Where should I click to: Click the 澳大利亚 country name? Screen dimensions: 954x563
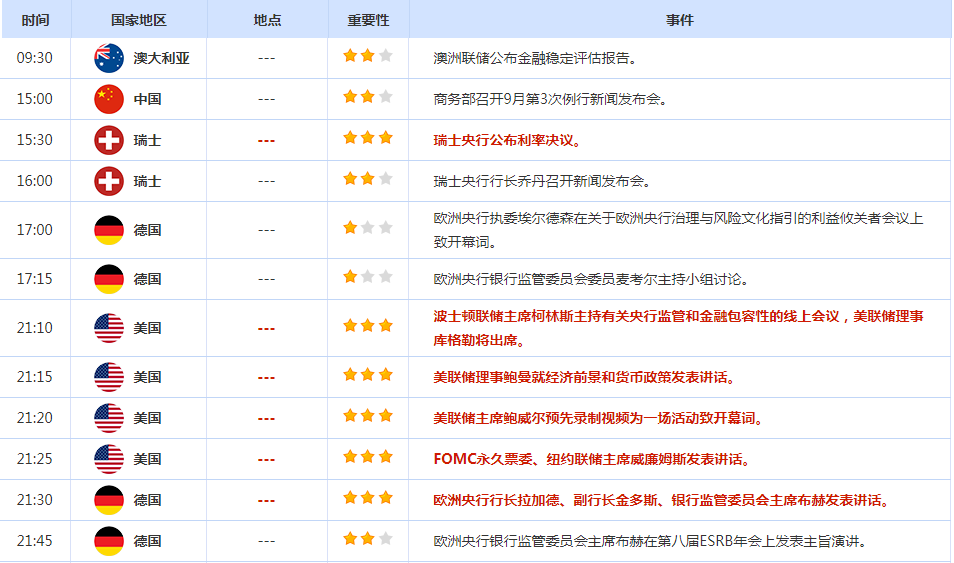tap(162, 58)
